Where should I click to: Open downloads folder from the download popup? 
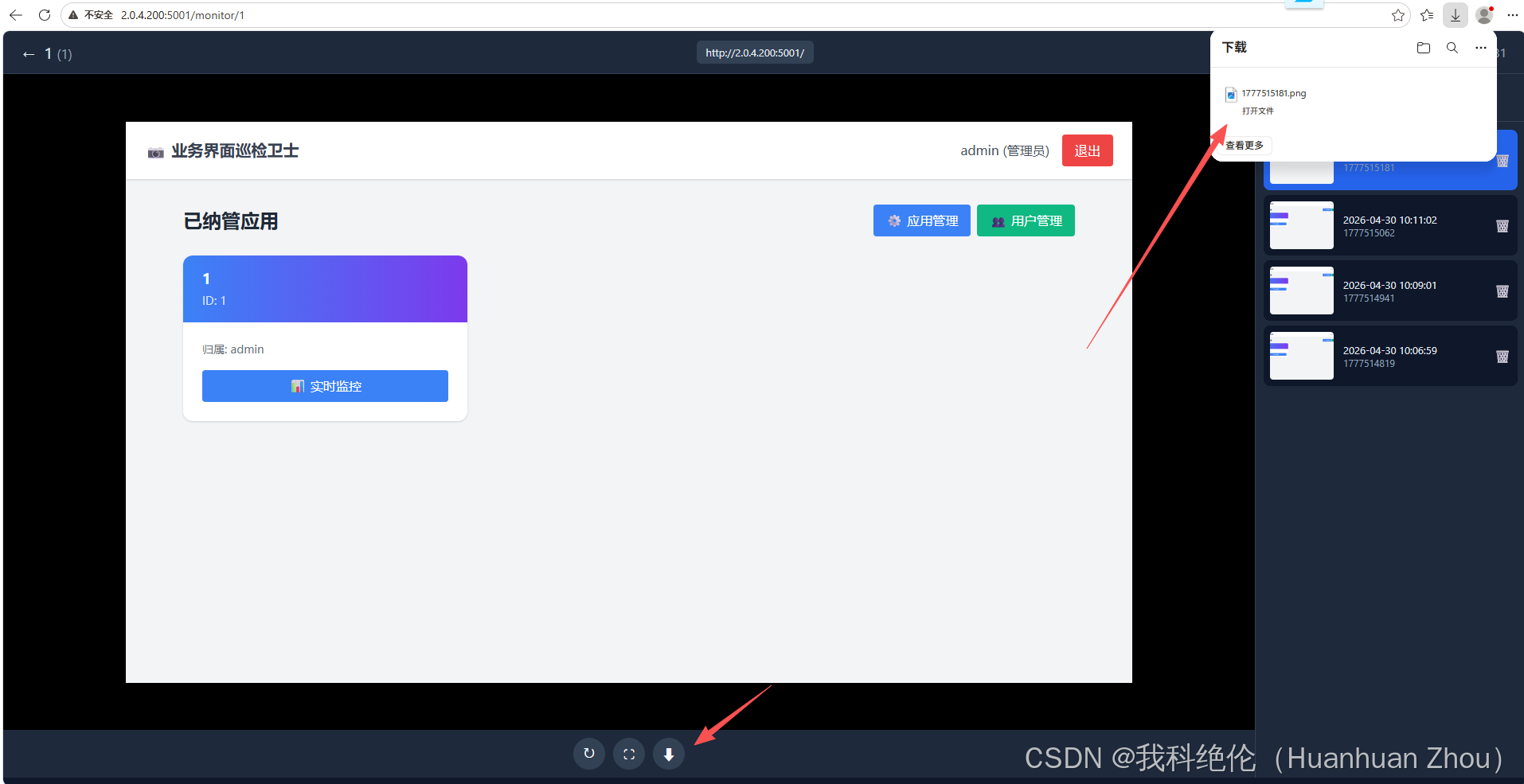pyautogui.click(x=1424, y=48)
